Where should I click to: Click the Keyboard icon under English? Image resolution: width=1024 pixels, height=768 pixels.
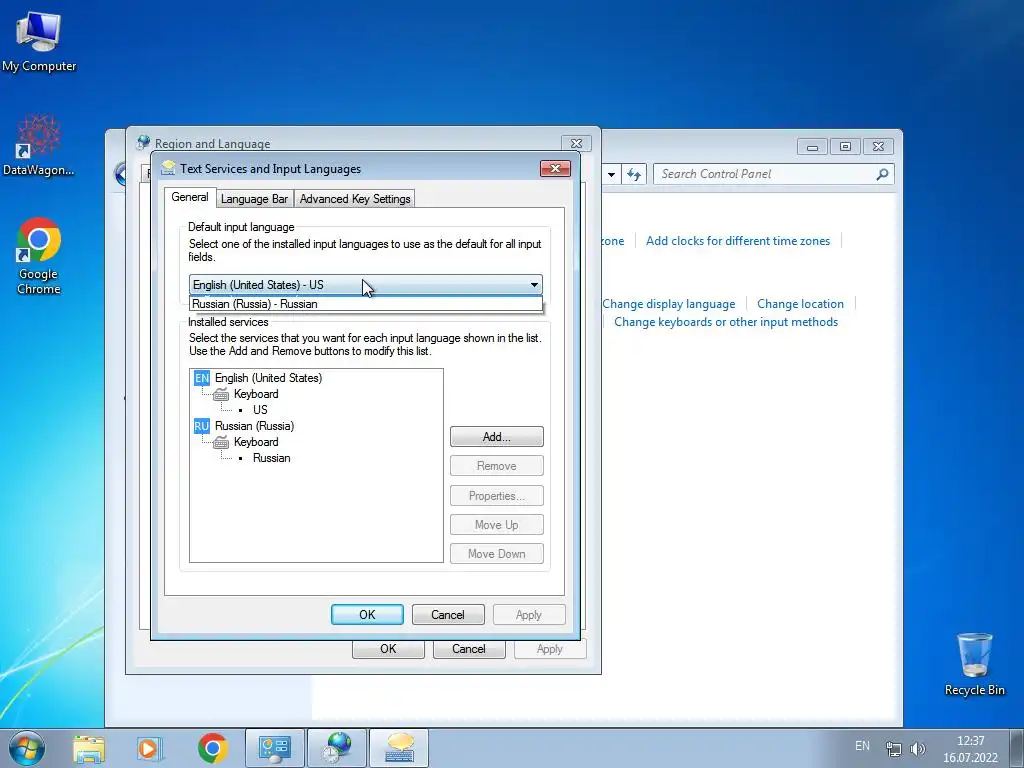click(221, 394)
